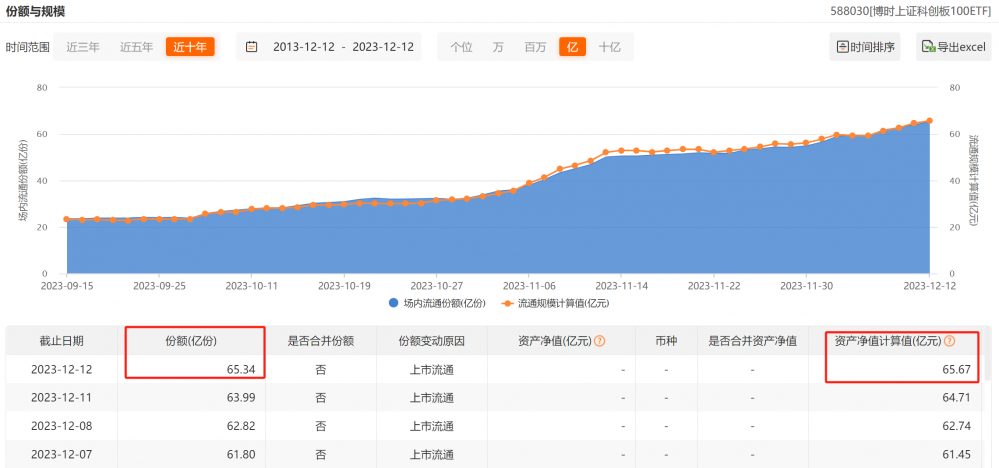Click help icon next to 资产净值计算值(亿元)

[x=949, y=341]
